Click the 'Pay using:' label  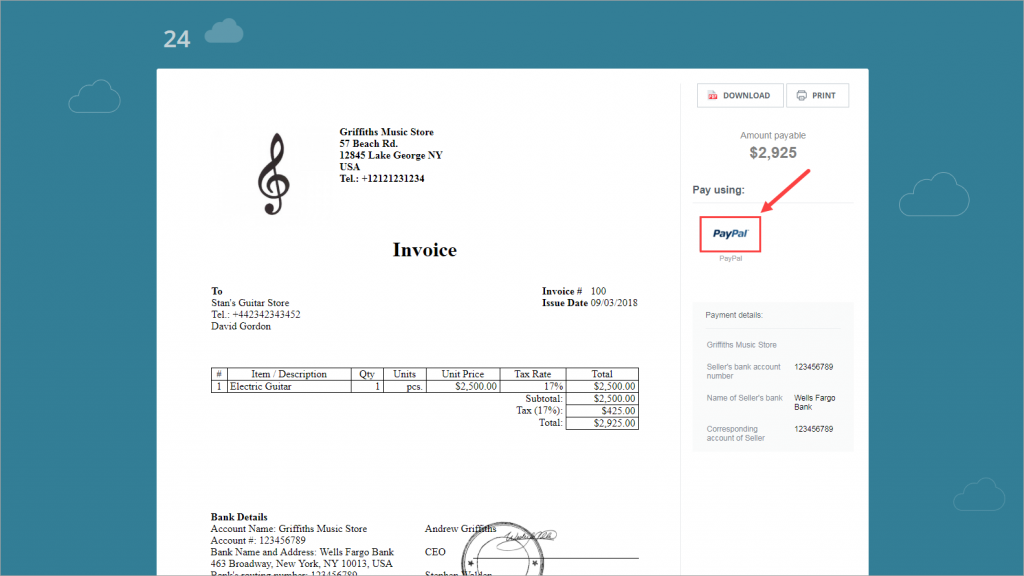[x=718, y=190]
